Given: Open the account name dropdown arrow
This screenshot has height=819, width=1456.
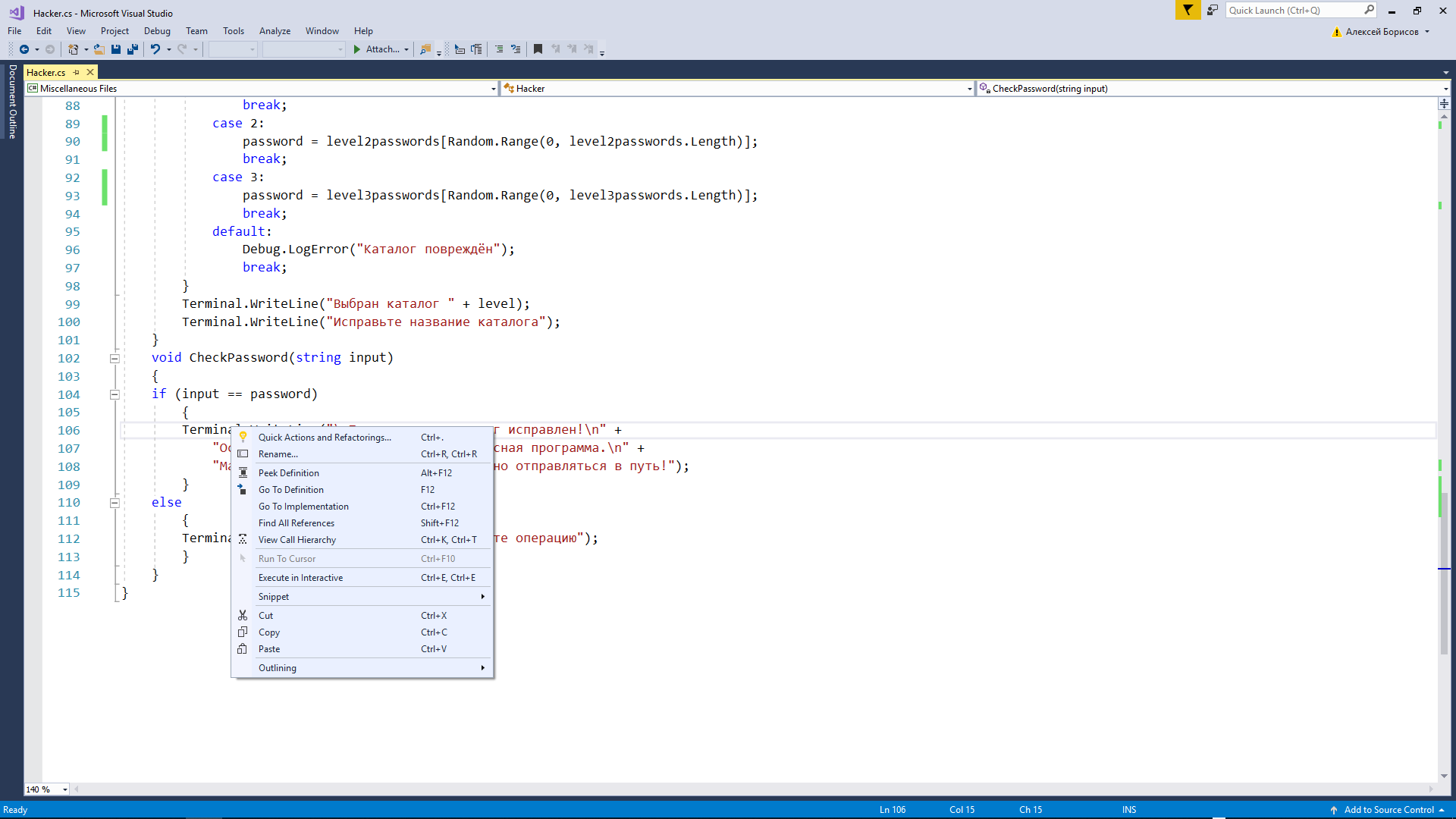Looking at the screenshot, I should coord(1427,32).
